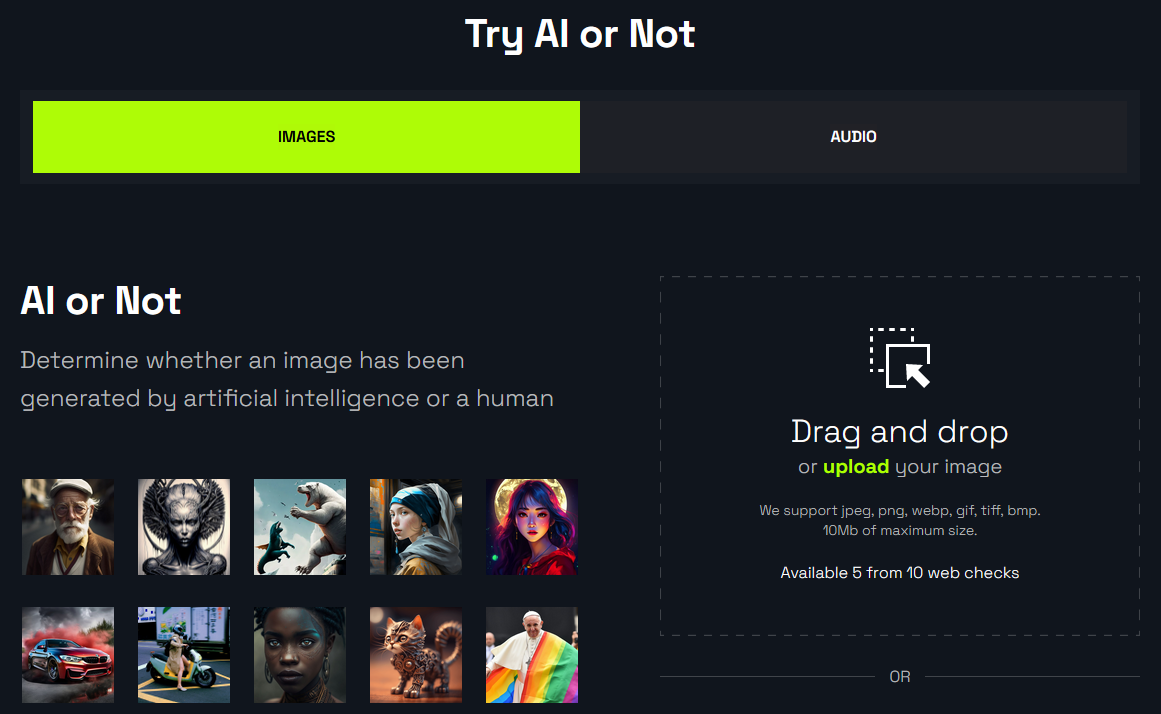
Task: Click 'Available 5 from 10 web checks' text
Action: (900, 573)
